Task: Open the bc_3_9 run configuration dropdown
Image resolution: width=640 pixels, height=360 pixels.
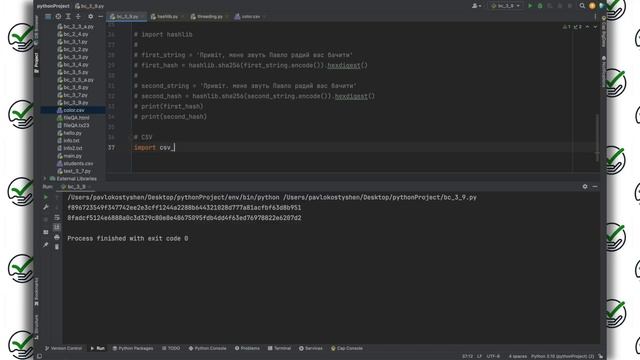Action: (x=506, y=6)
